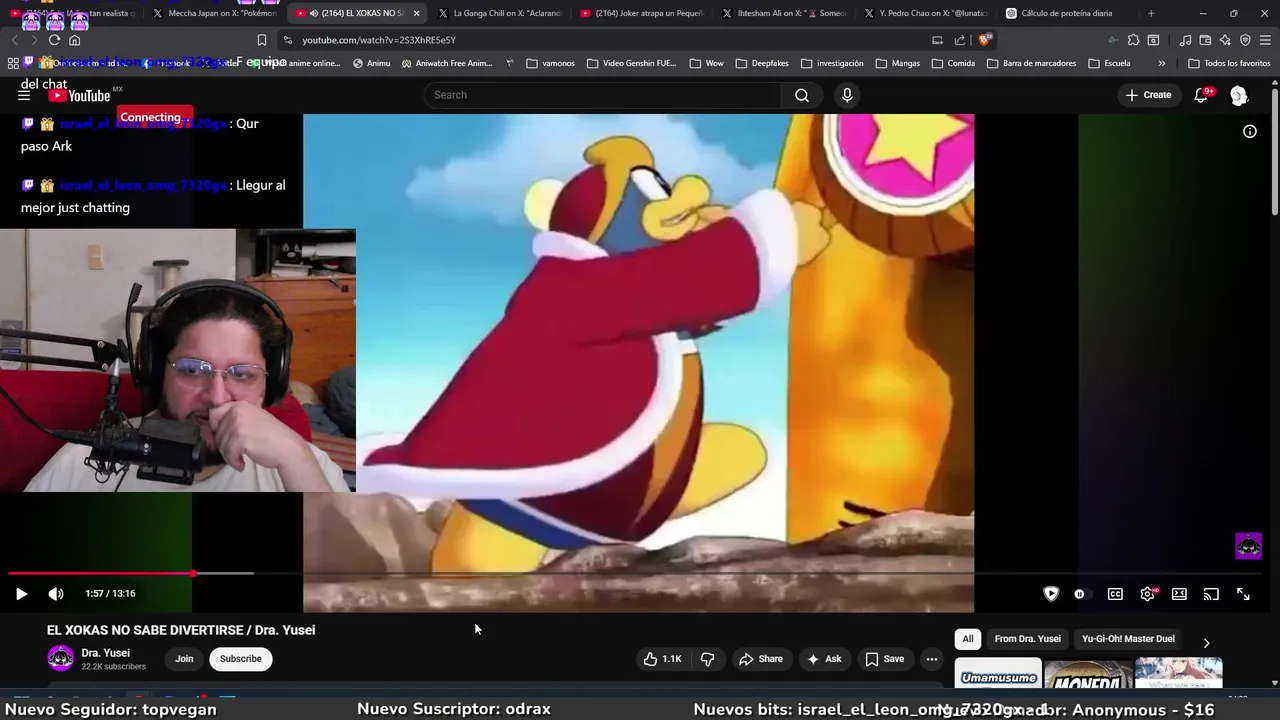Open the Mangas bookmark folder
The height and width of the screenshot is (720, 1280).
pyautogui.click(x=897, y=63)
